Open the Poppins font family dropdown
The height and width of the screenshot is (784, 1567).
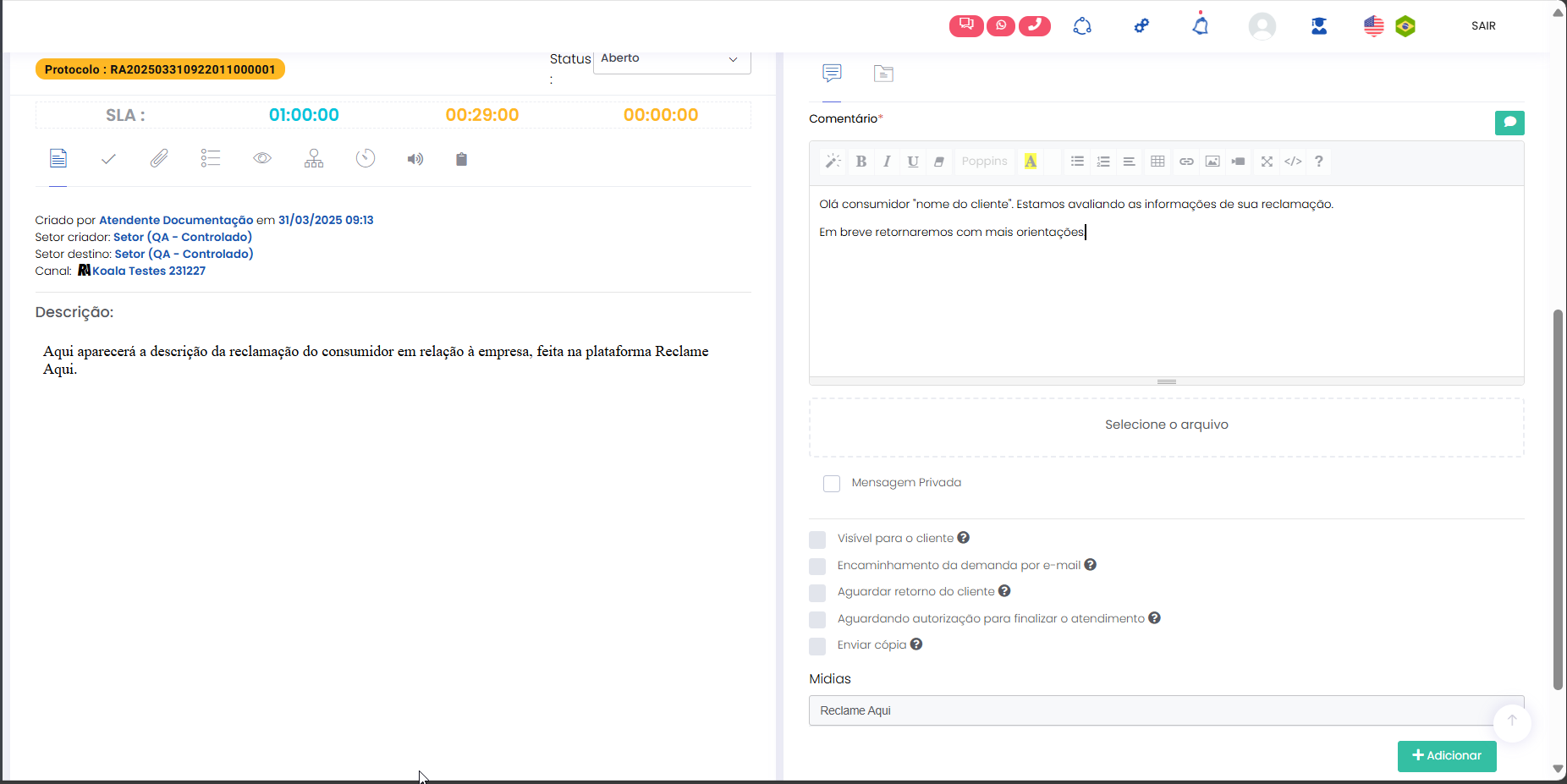pos(984,162)
